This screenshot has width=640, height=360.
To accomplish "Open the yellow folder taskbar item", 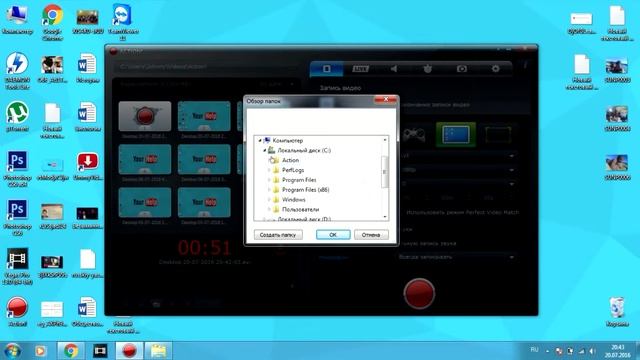I will pyautogui.click(x=158, y=351).
